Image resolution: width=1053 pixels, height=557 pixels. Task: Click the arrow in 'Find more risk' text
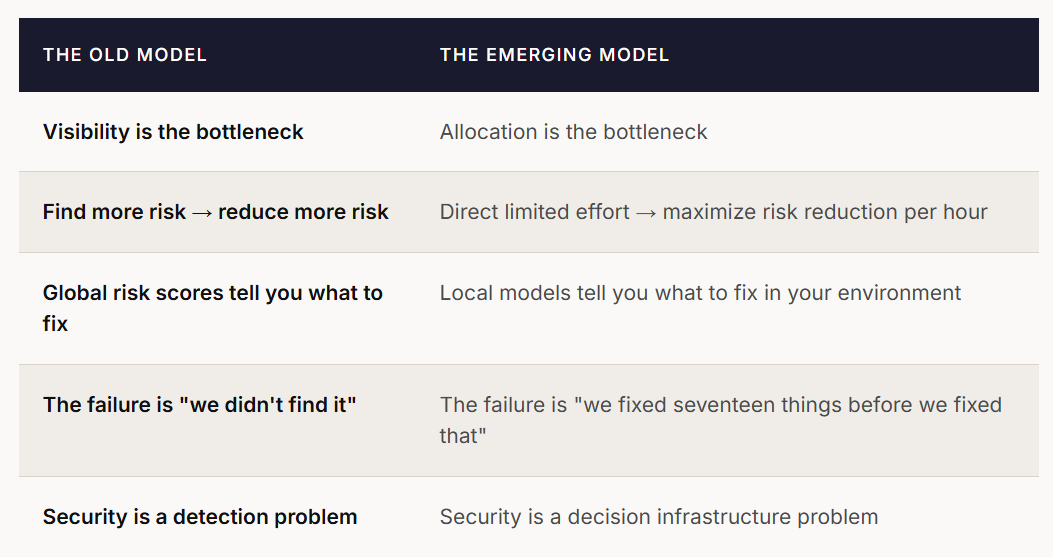pos(201,213)
